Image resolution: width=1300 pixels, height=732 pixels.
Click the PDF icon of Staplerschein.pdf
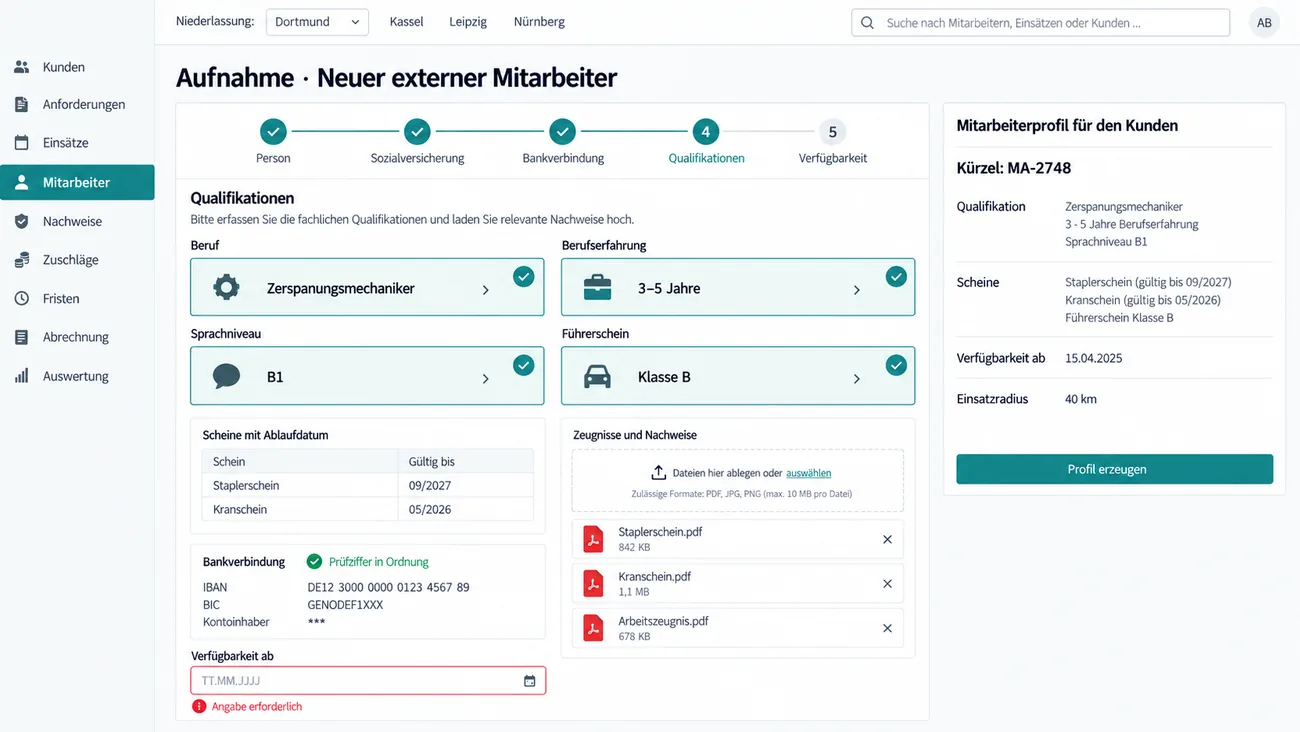tap(594, 539)
